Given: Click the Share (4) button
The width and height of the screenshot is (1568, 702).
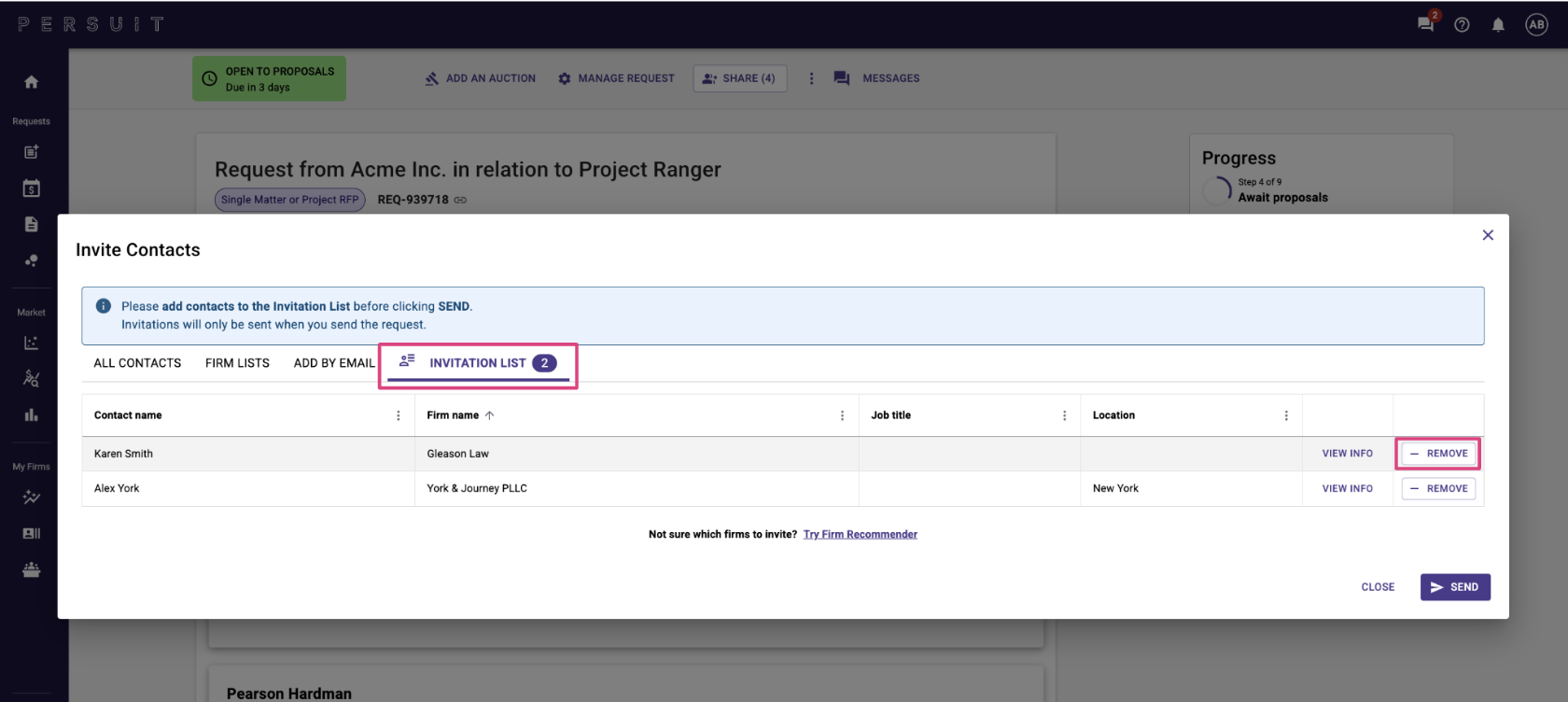Looking at the screenshot, I should 740,78.
